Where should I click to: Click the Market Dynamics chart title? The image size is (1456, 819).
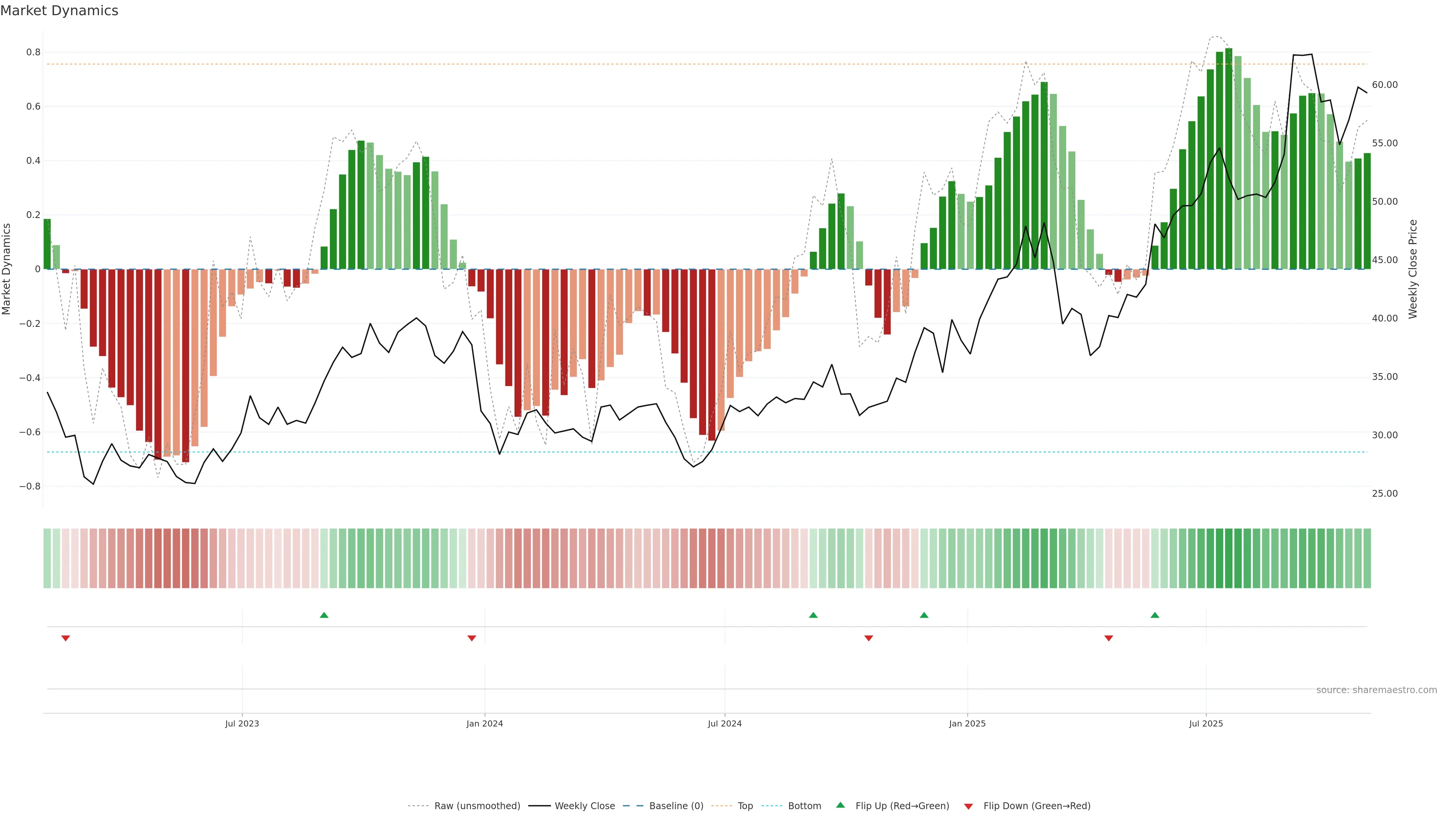[x=60, y=11]
